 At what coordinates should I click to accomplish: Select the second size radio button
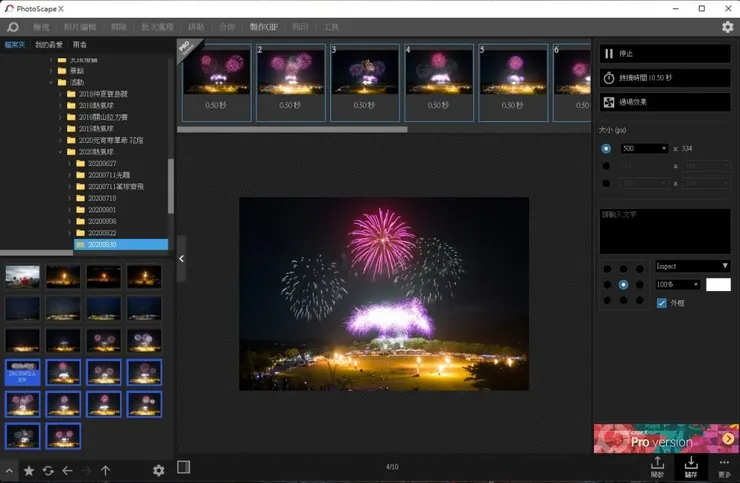click(x=606, y=166)
